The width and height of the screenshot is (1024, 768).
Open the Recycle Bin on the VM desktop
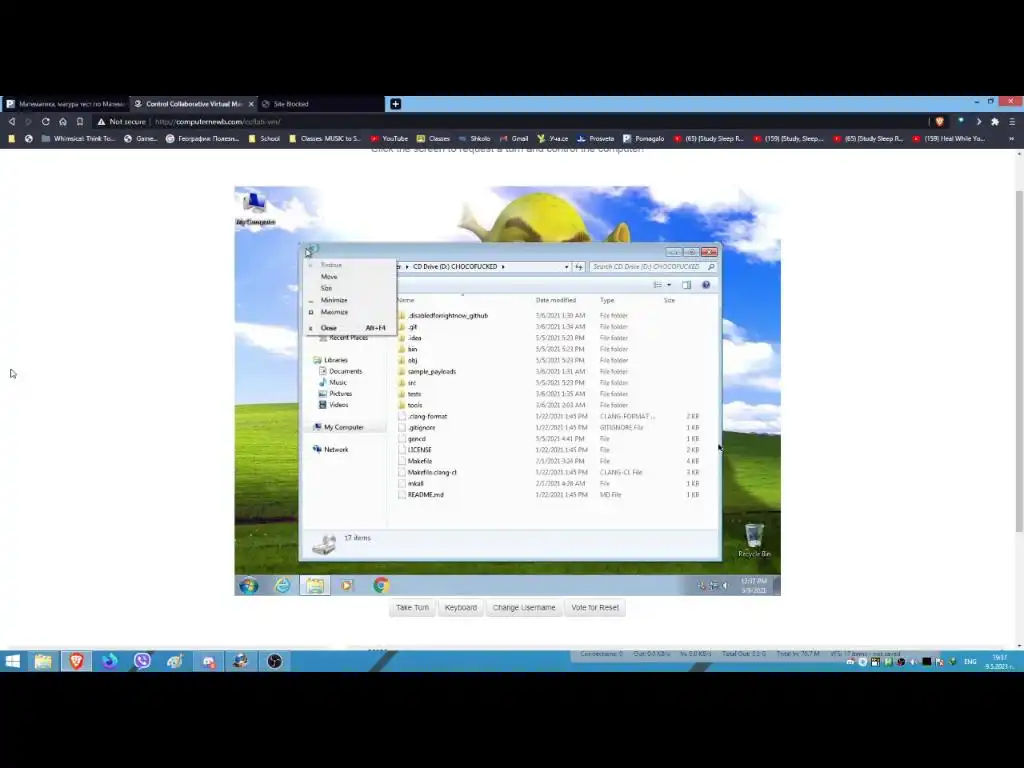click(754, 540)
